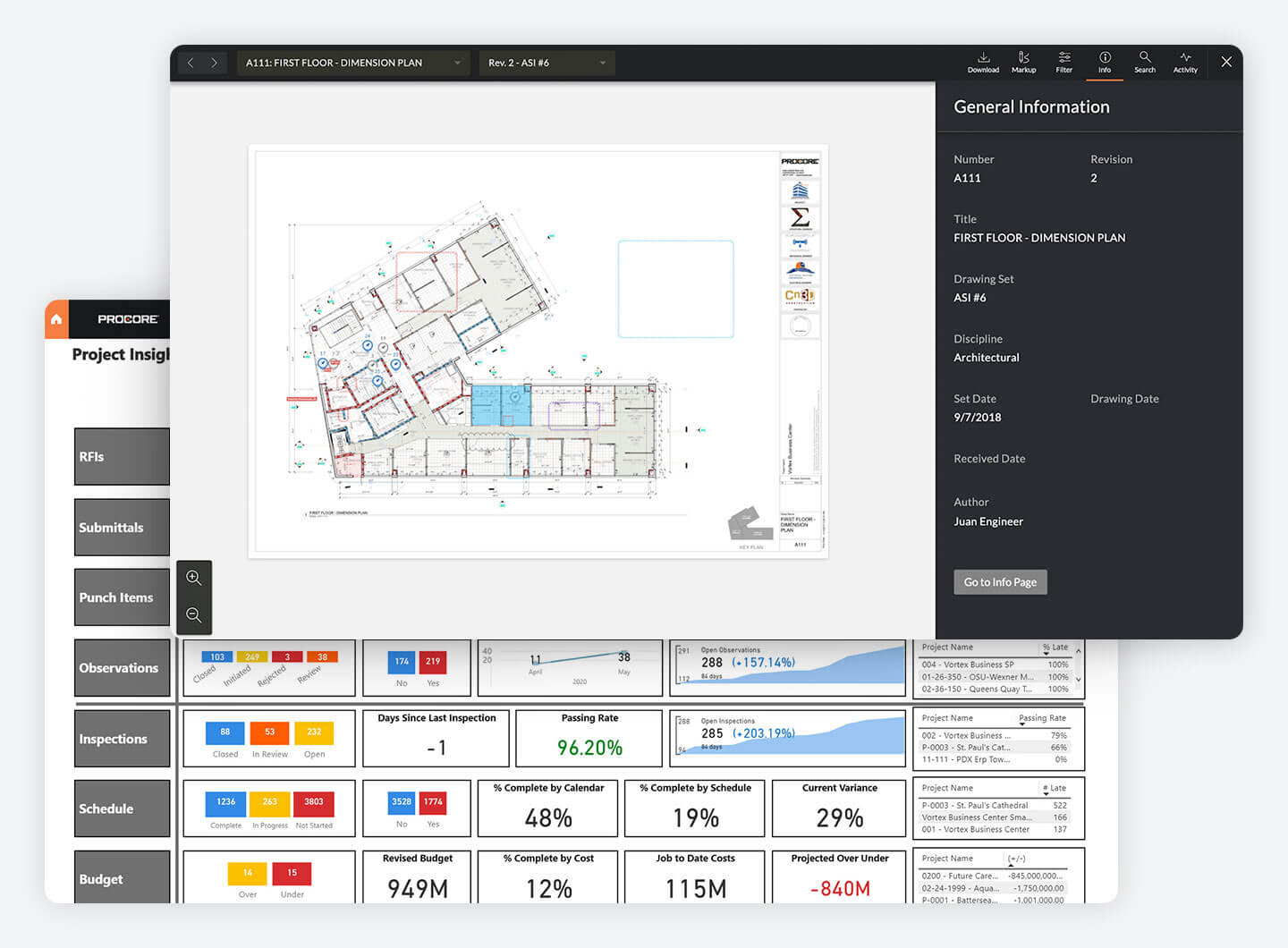Click the key plan thumbnail on the drawing

(x=750, y=523)
